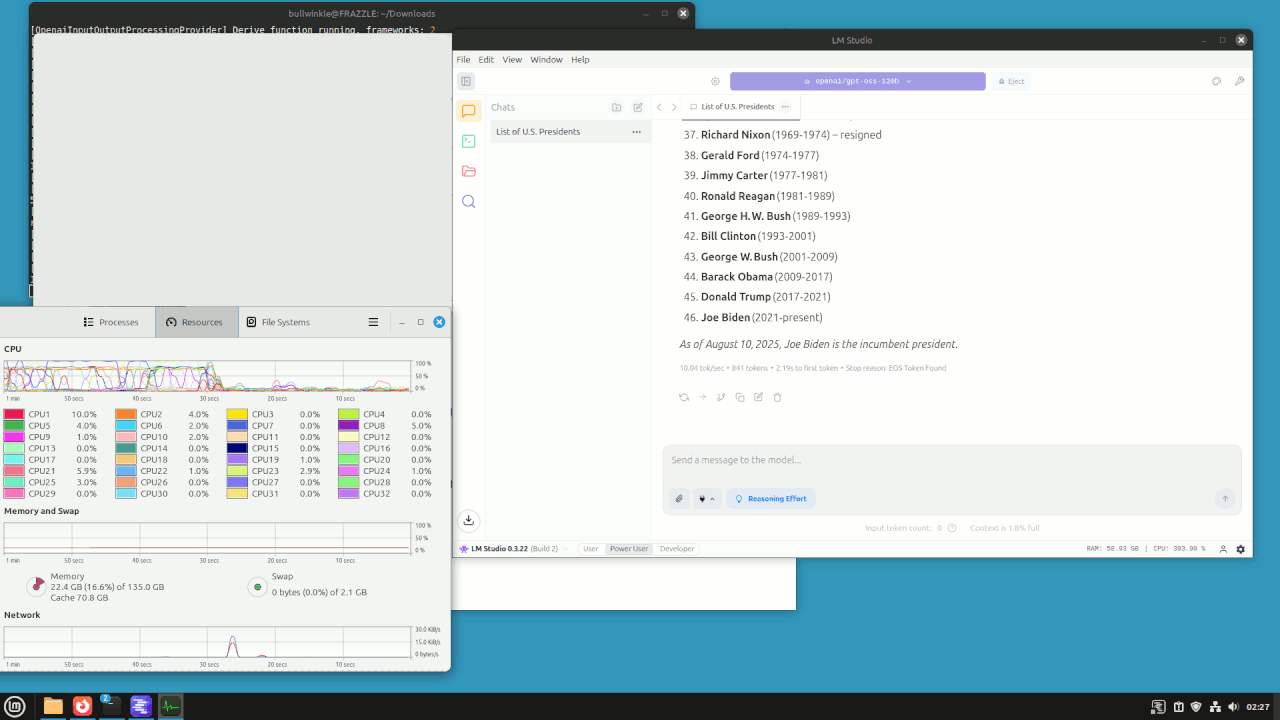Viewport: 1280px width, 720px height.
Task: Open the System Monitor taskbar icon
Action: (x=170, y=706)
